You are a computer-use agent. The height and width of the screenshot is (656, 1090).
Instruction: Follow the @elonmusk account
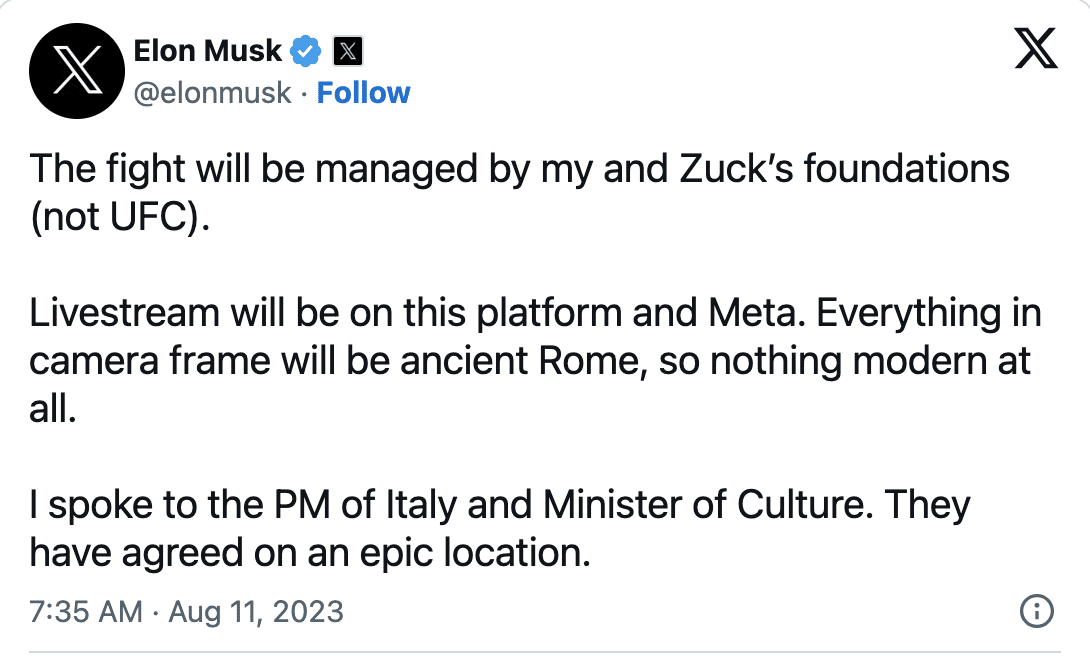tap(364, 92)
